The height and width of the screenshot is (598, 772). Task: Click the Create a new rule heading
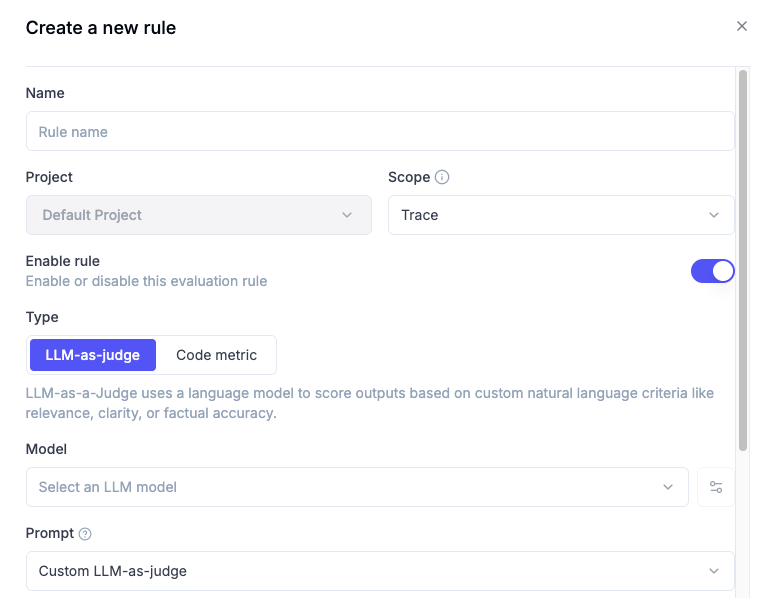click(x=101, y=28)
